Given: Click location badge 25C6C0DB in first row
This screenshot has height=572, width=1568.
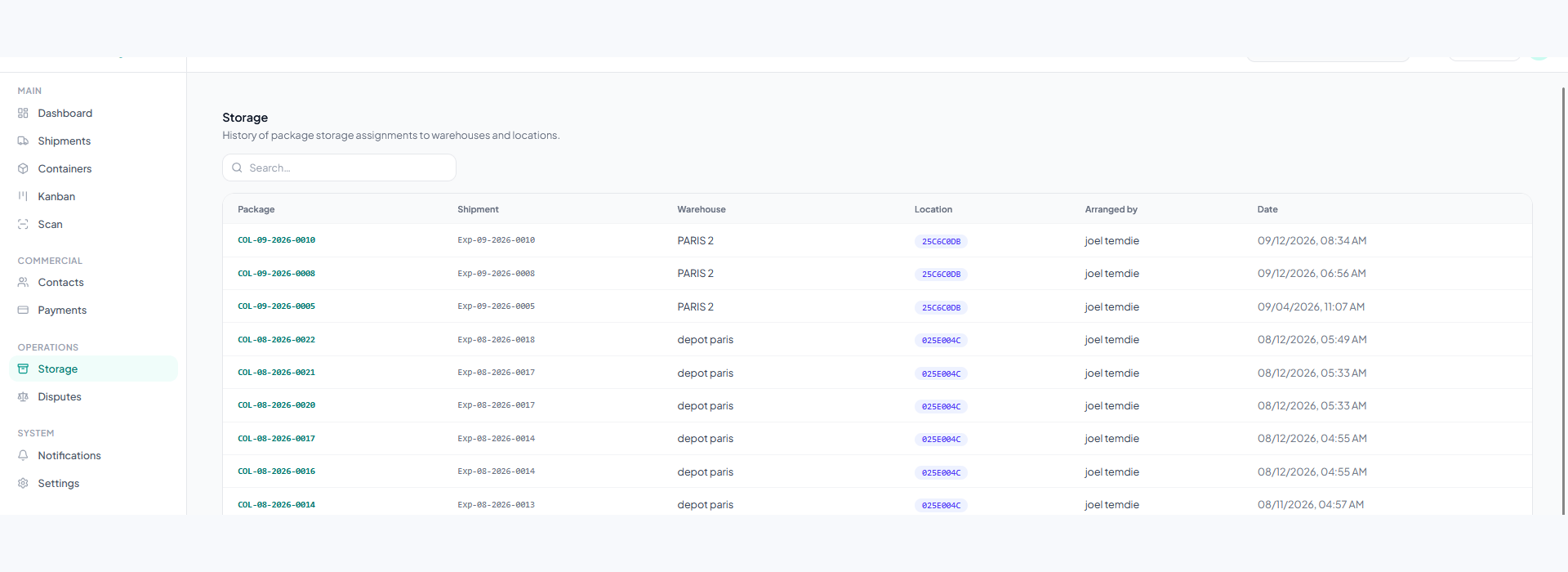Looking at the screenshot, I should (941, 242).
